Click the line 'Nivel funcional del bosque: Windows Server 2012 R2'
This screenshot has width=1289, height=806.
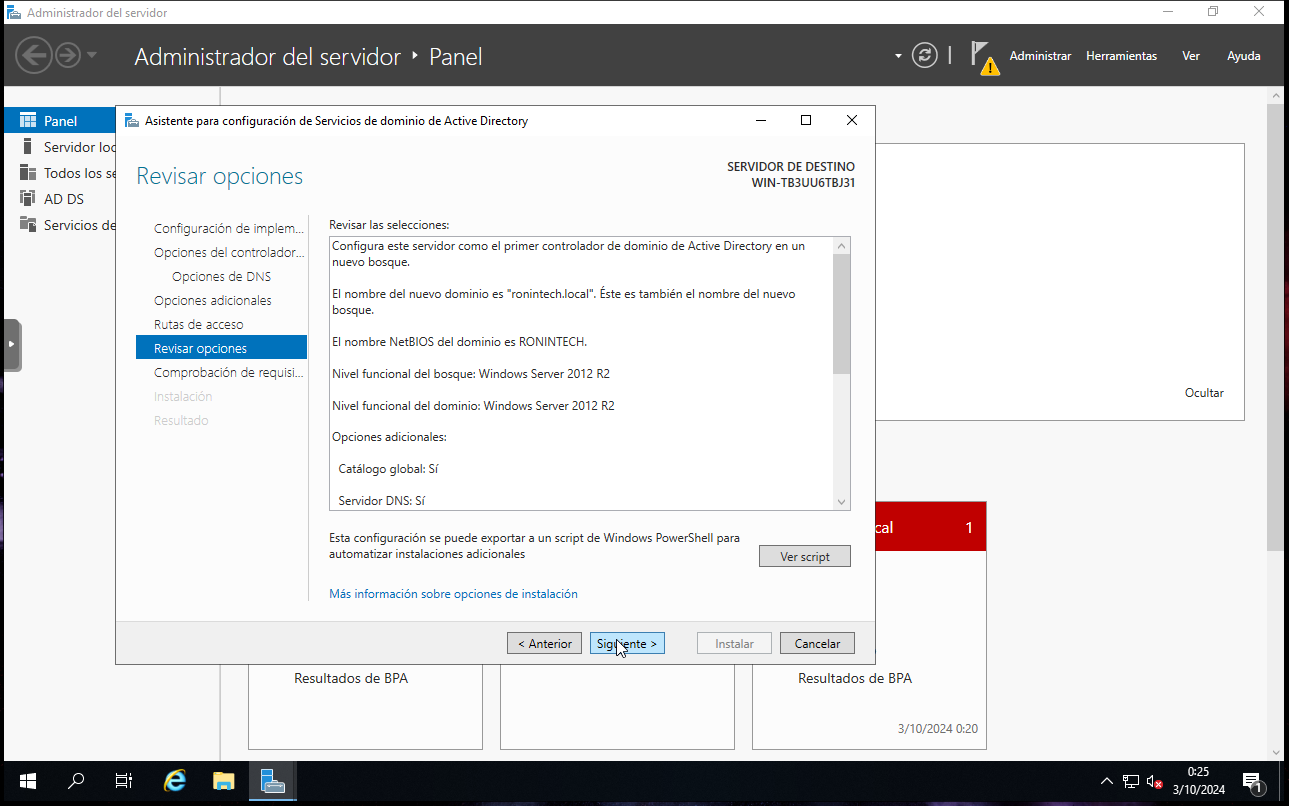point(471,374)
